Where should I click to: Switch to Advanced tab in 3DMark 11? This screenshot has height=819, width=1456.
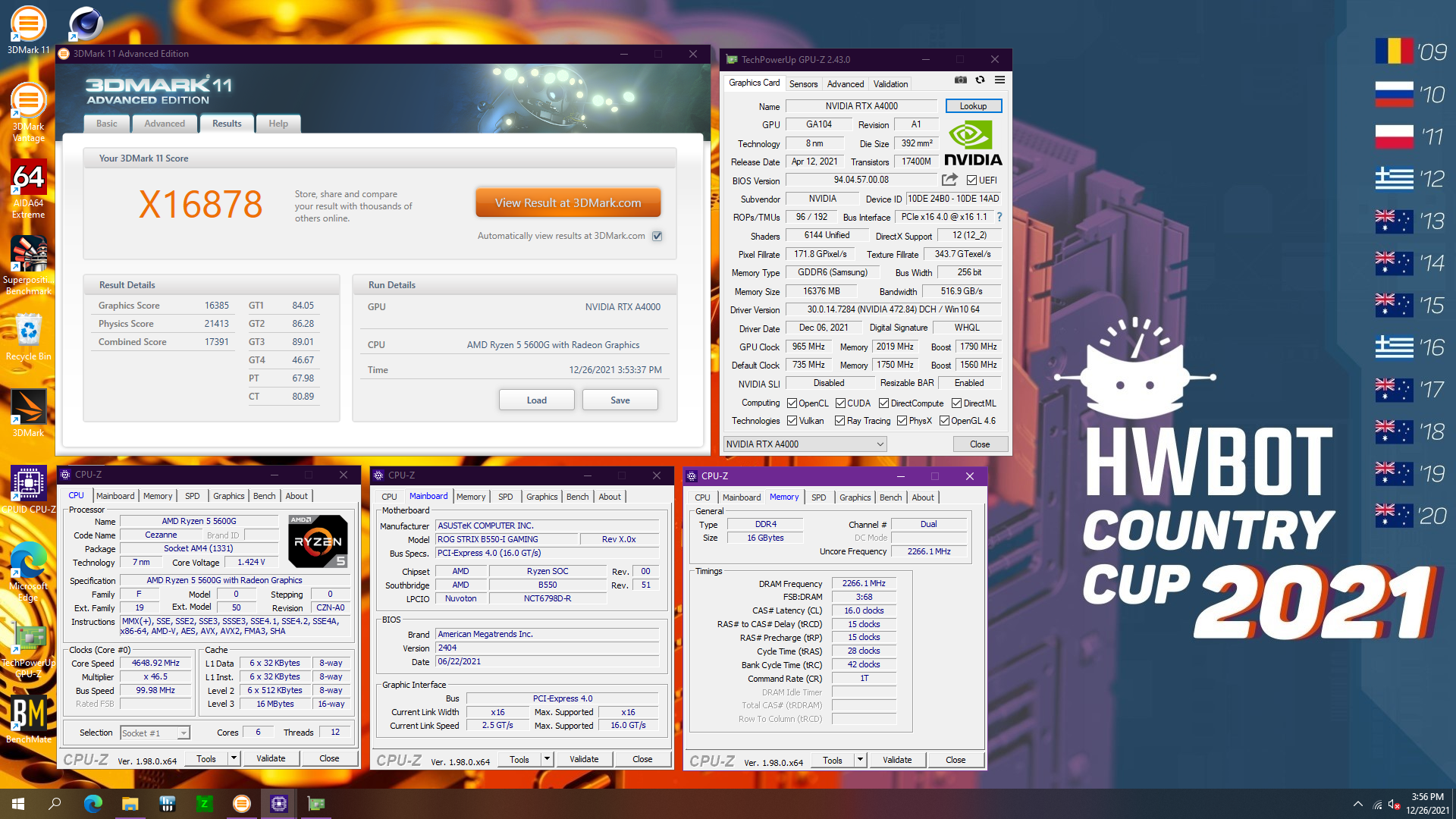coord(165,124)
